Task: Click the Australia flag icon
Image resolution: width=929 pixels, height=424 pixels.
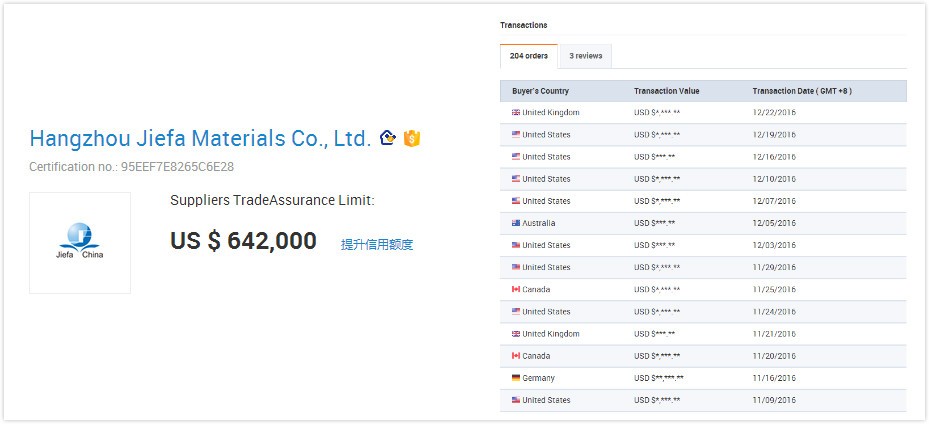Action: click(x=516, y=223)
